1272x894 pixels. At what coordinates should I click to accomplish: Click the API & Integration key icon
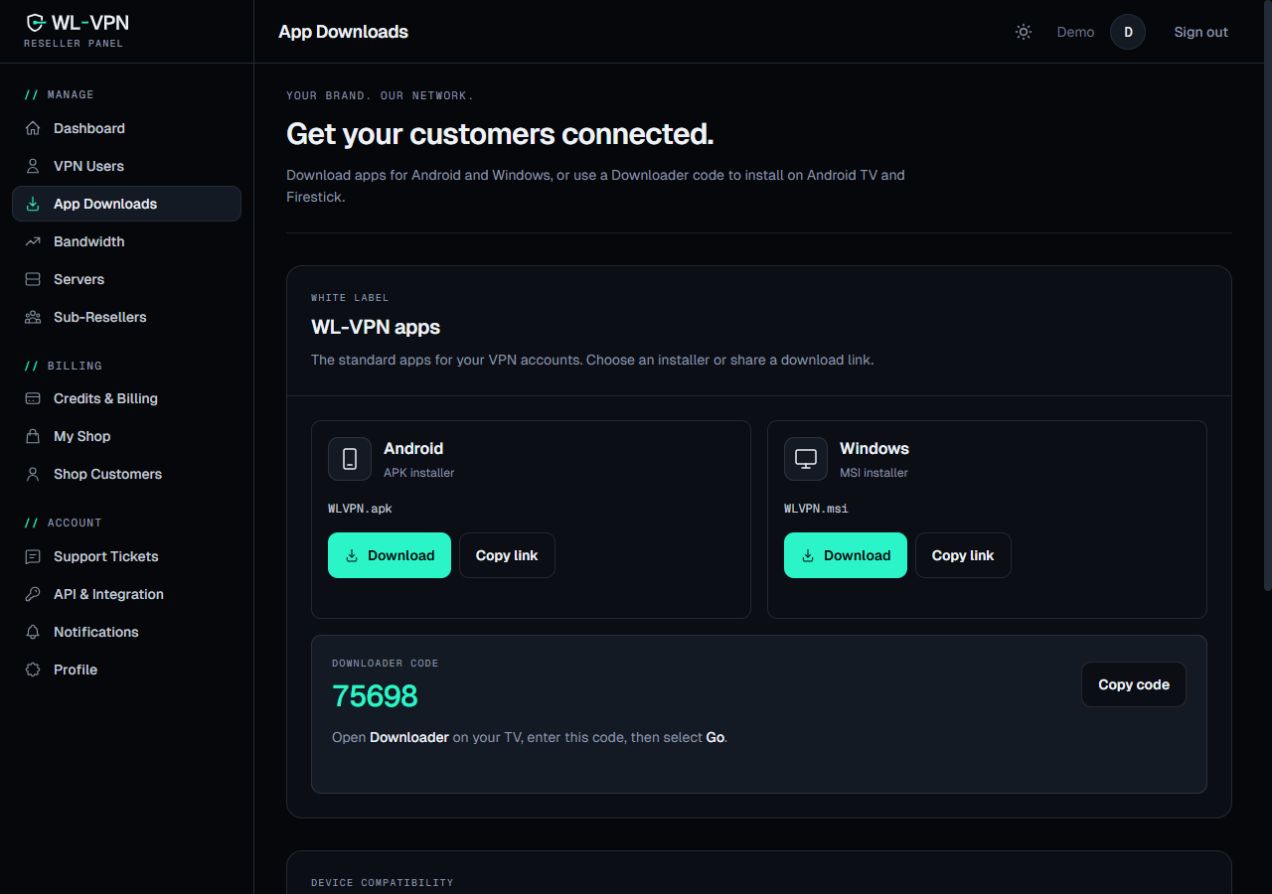33,594
